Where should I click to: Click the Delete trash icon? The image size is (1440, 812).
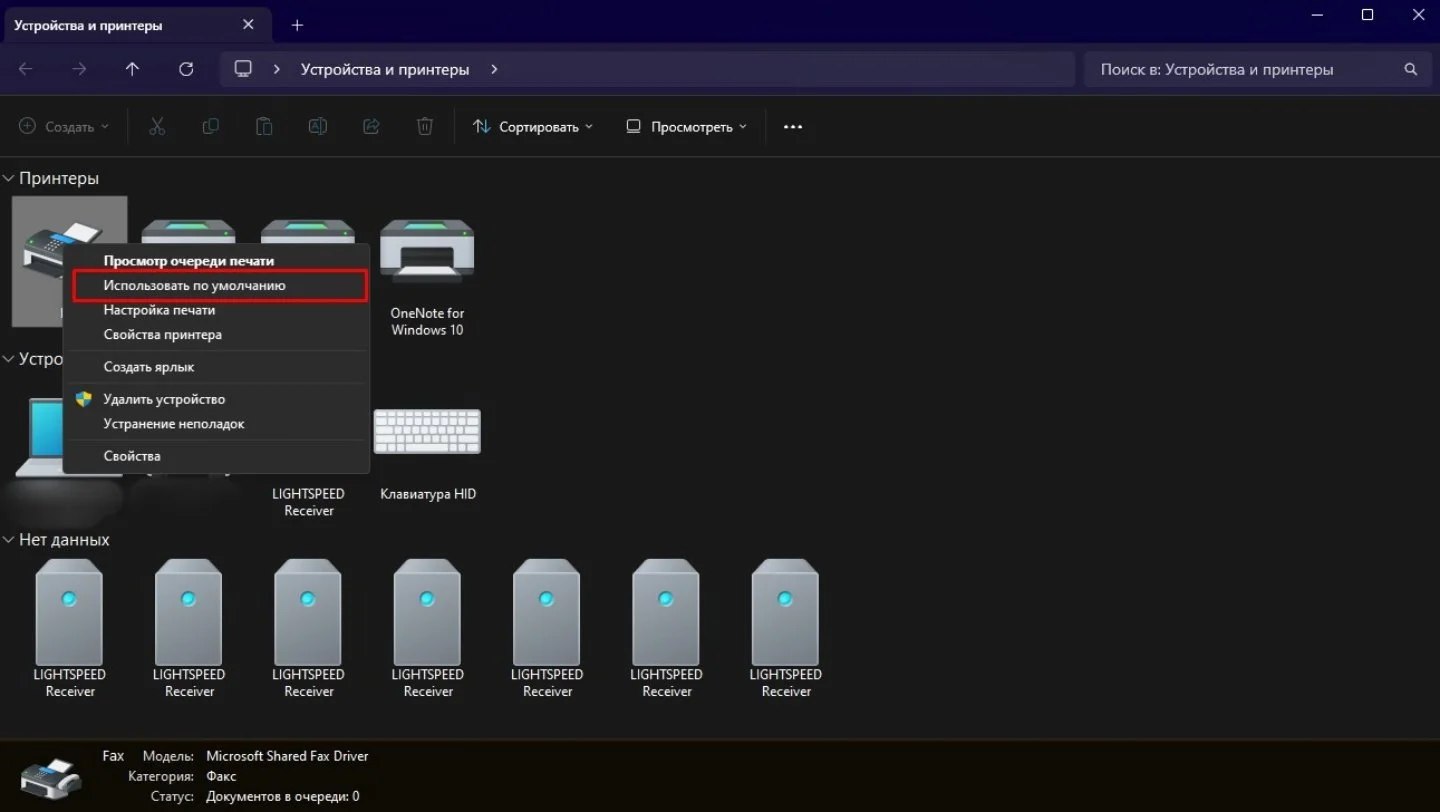(x=424, y=127)
